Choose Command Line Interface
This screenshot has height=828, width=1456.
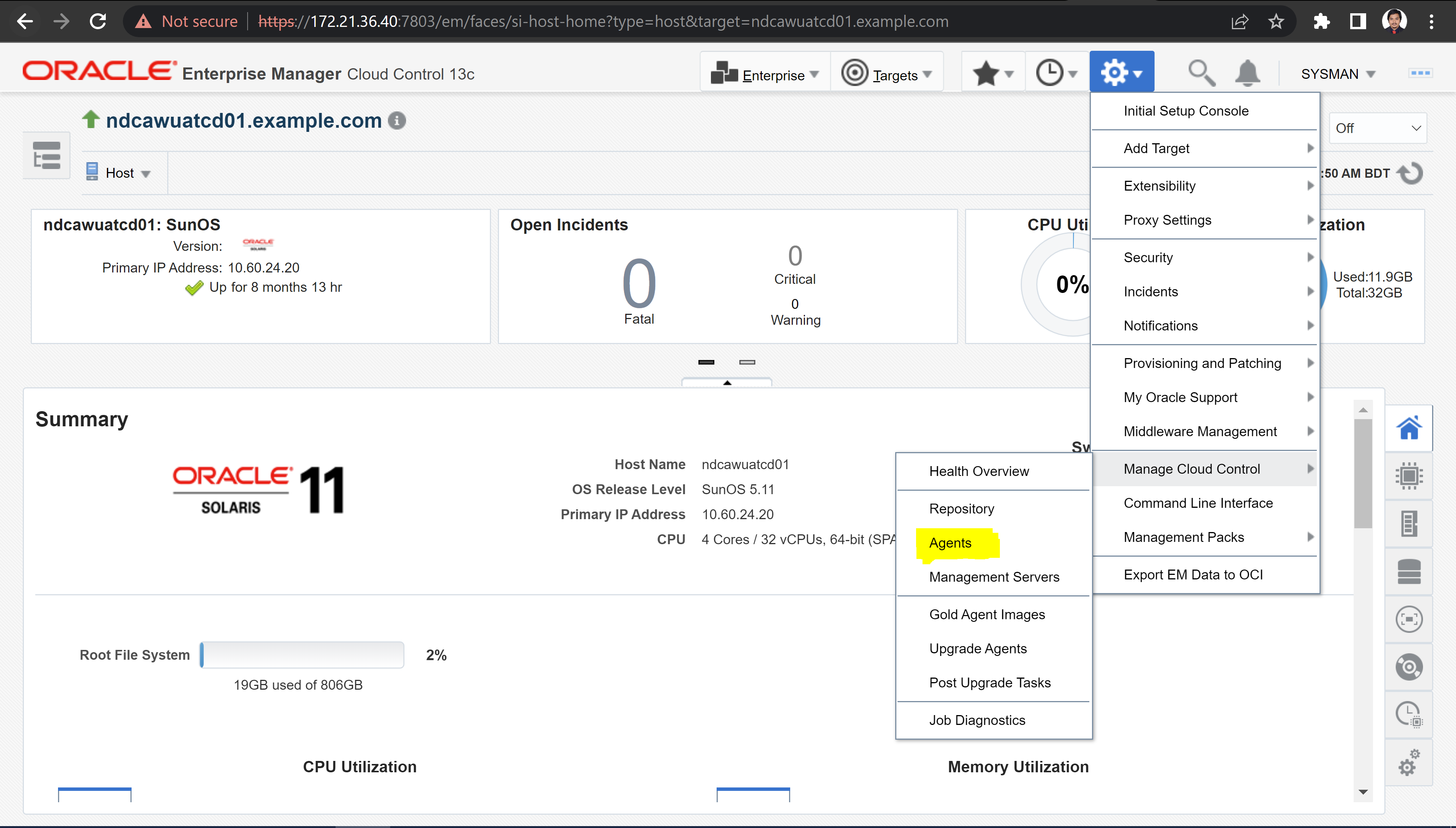(x=1205, y=503)
